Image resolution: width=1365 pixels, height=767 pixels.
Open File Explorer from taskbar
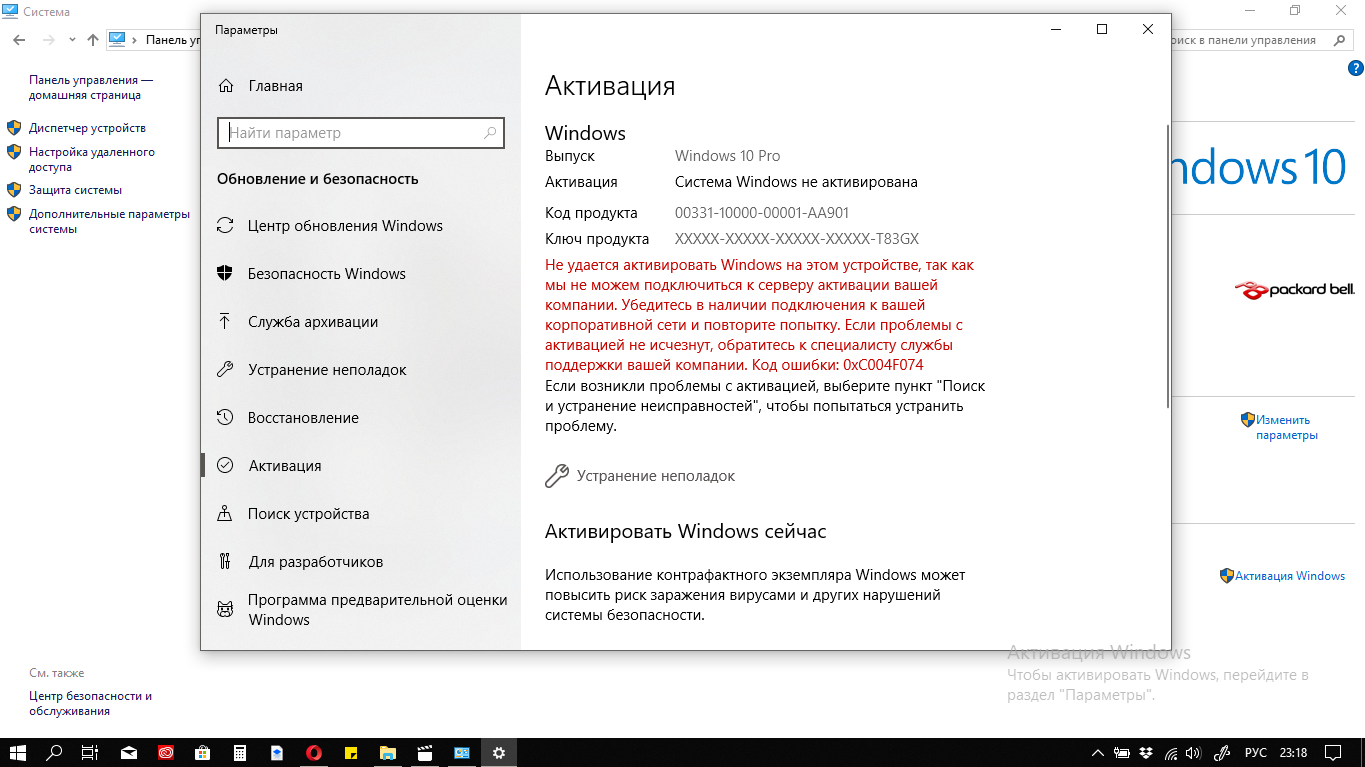388,752
